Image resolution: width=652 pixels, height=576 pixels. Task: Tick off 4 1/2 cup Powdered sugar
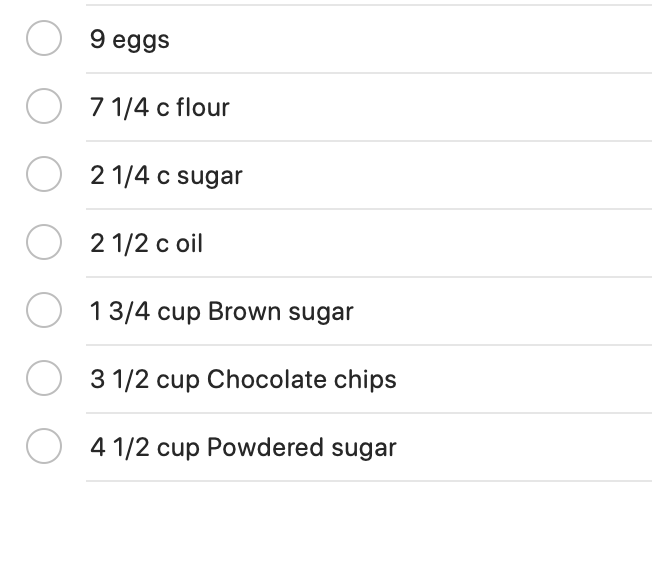click(43, 447)
